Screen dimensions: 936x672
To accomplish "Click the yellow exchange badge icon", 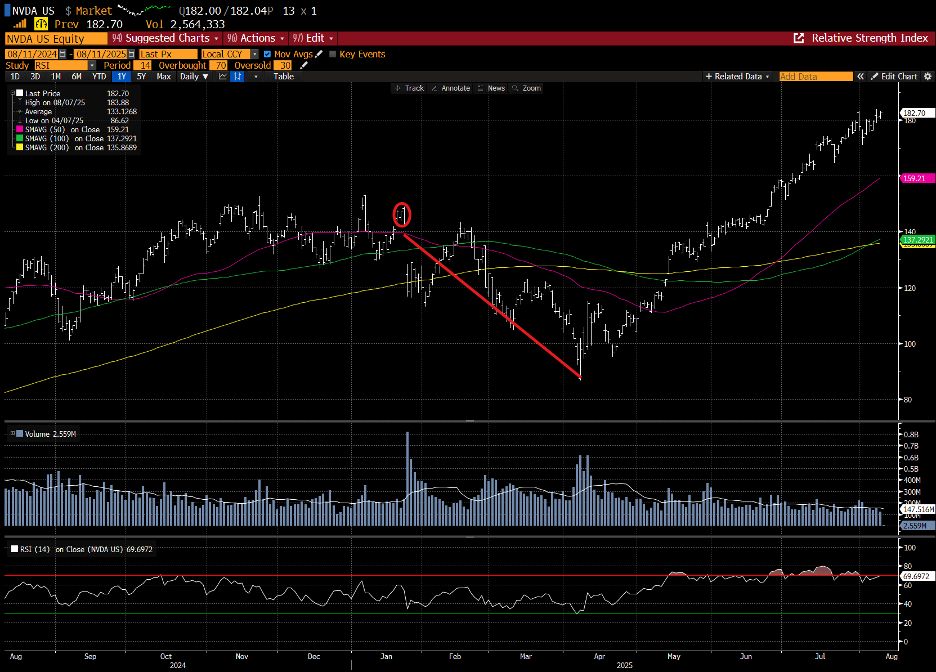I will click(41, 24).
